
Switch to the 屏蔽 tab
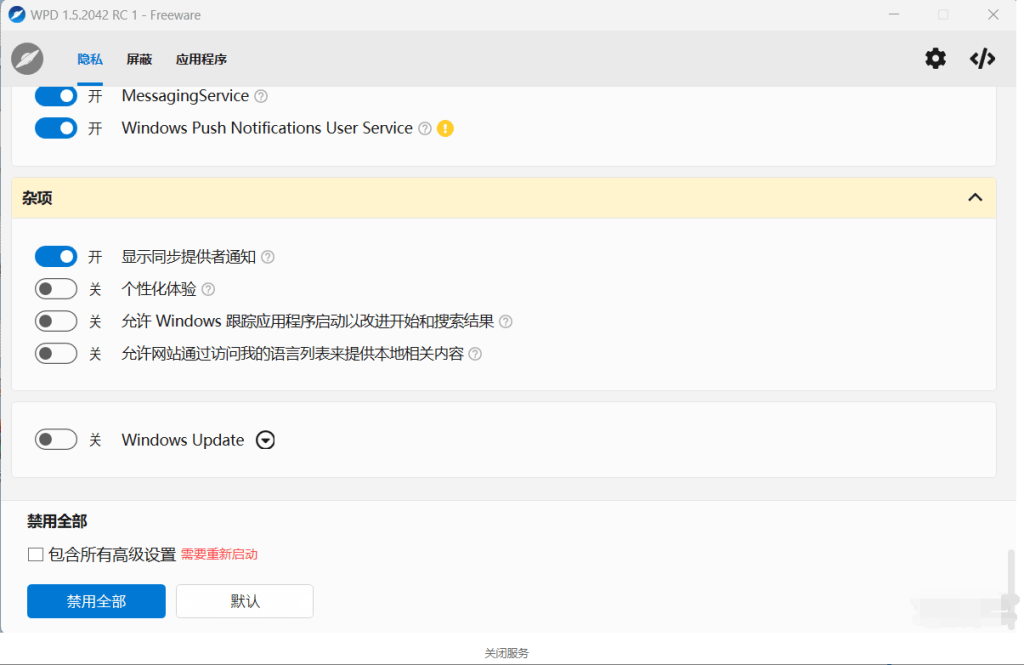point(139,59)
